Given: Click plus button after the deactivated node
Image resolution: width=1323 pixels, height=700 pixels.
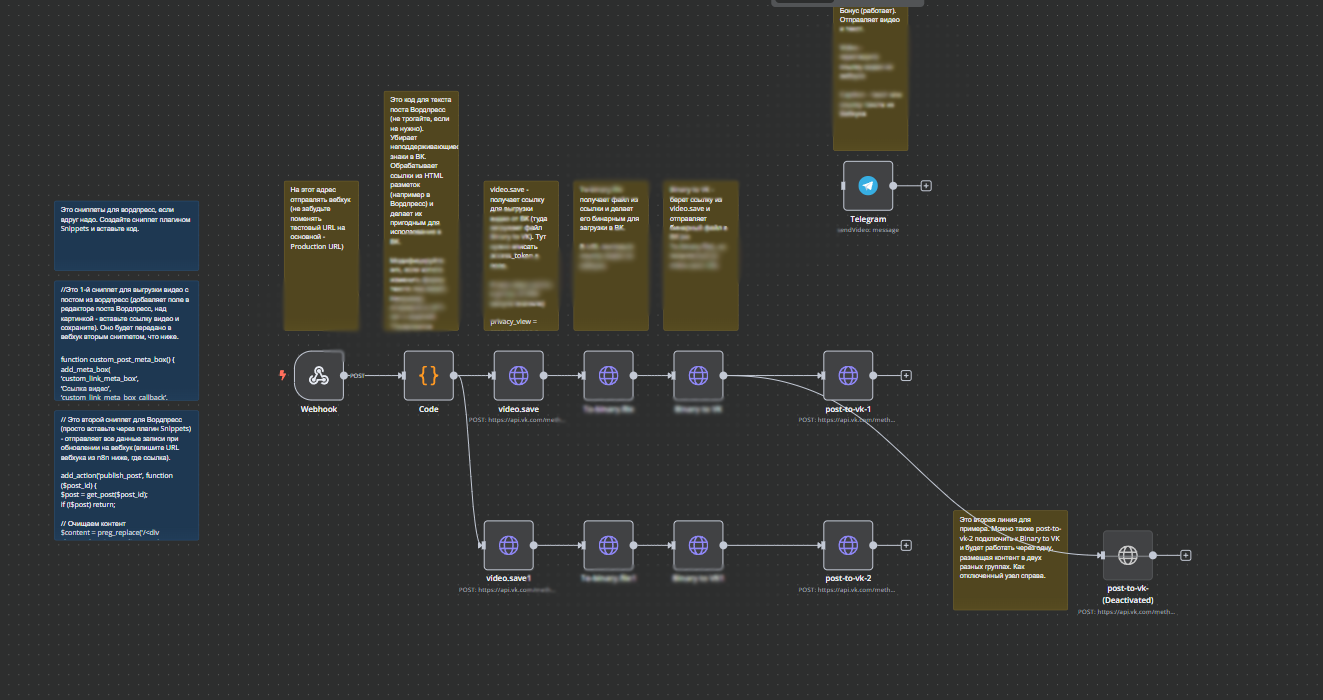Looking at the screenshot, I should tap(1185, 555).
